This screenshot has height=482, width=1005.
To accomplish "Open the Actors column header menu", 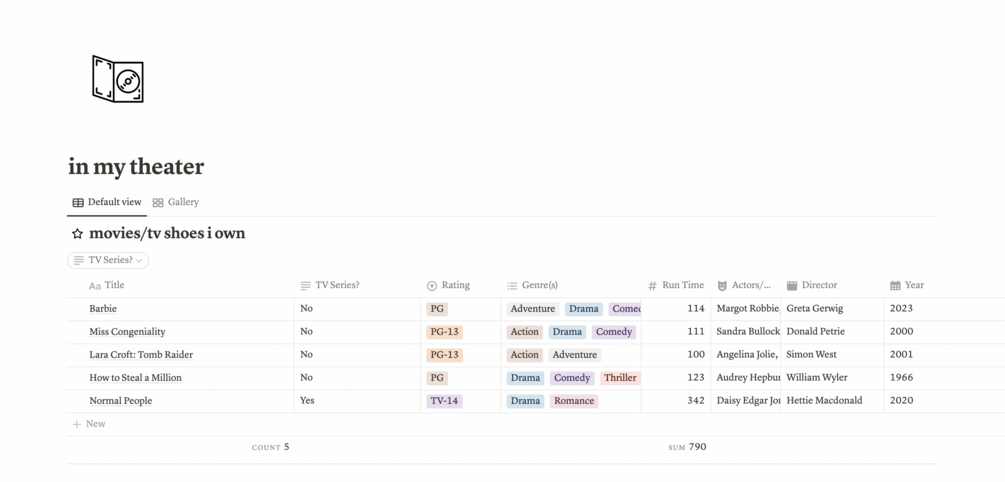I will (x=745, y=285).
